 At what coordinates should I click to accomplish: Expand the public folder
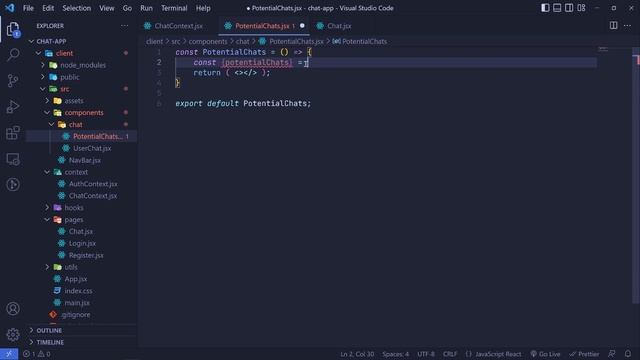tap(43, 77)
